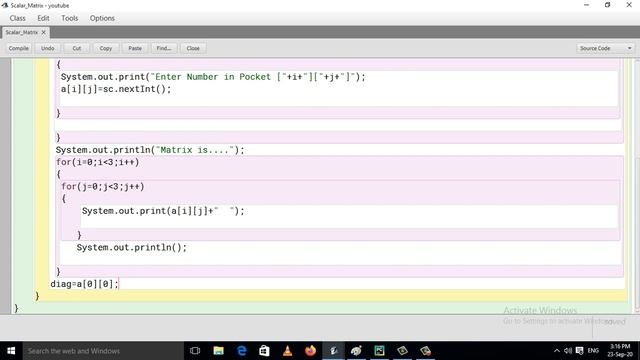Click the 'System.out.println();' line
The width and height of the screenshot is (640, 360).
(131, 247)
